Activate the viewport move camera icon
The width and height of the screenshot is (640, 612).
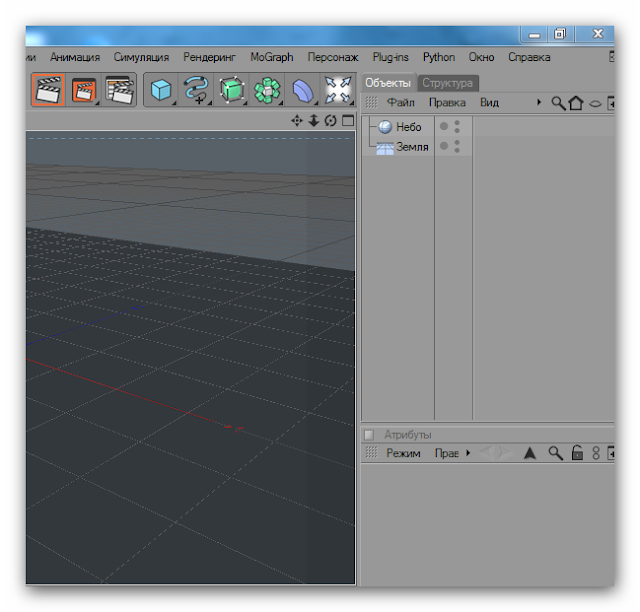tap(297, 121)
